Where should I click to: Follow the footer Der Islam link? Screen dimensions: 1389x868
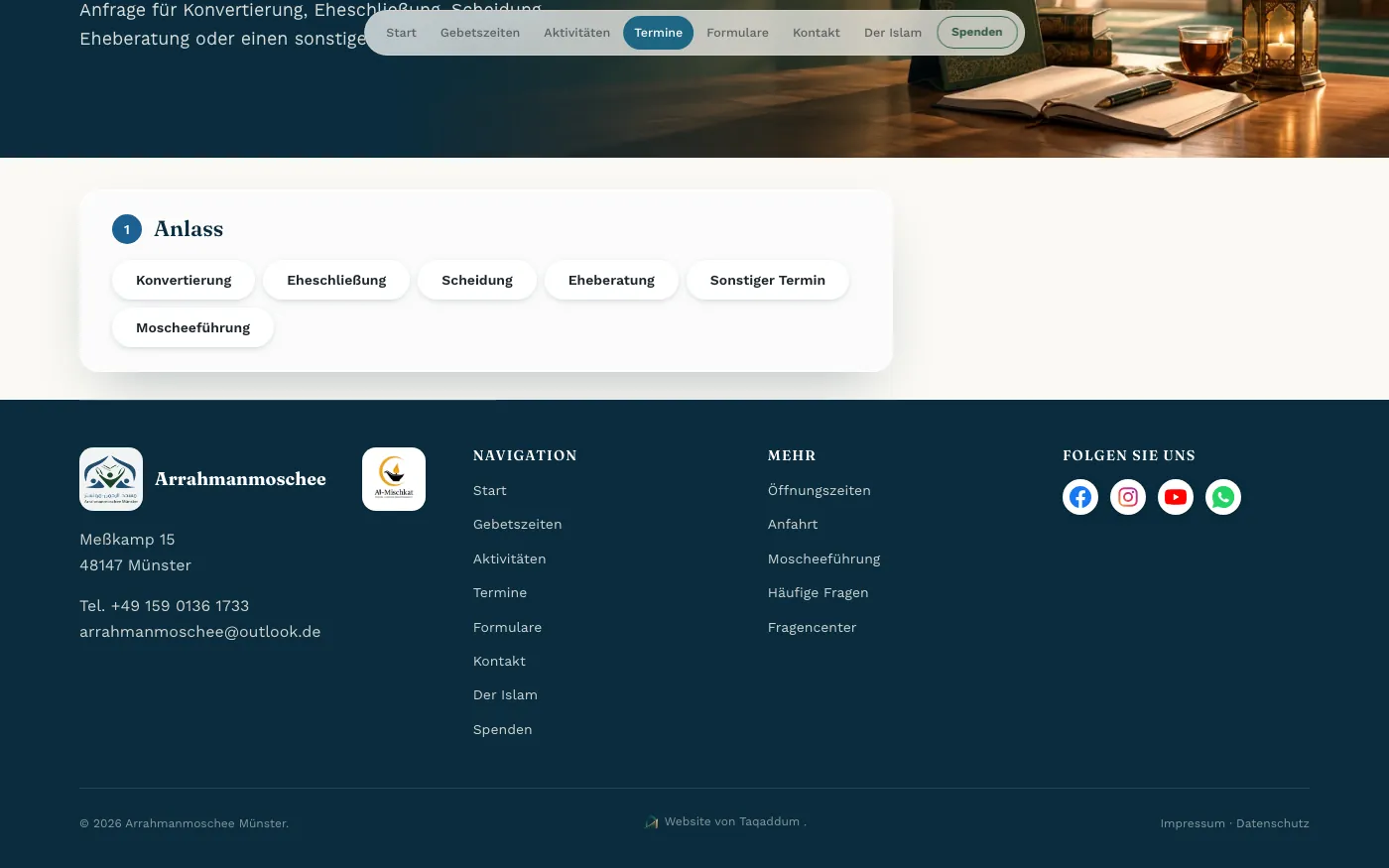(506, 694)
